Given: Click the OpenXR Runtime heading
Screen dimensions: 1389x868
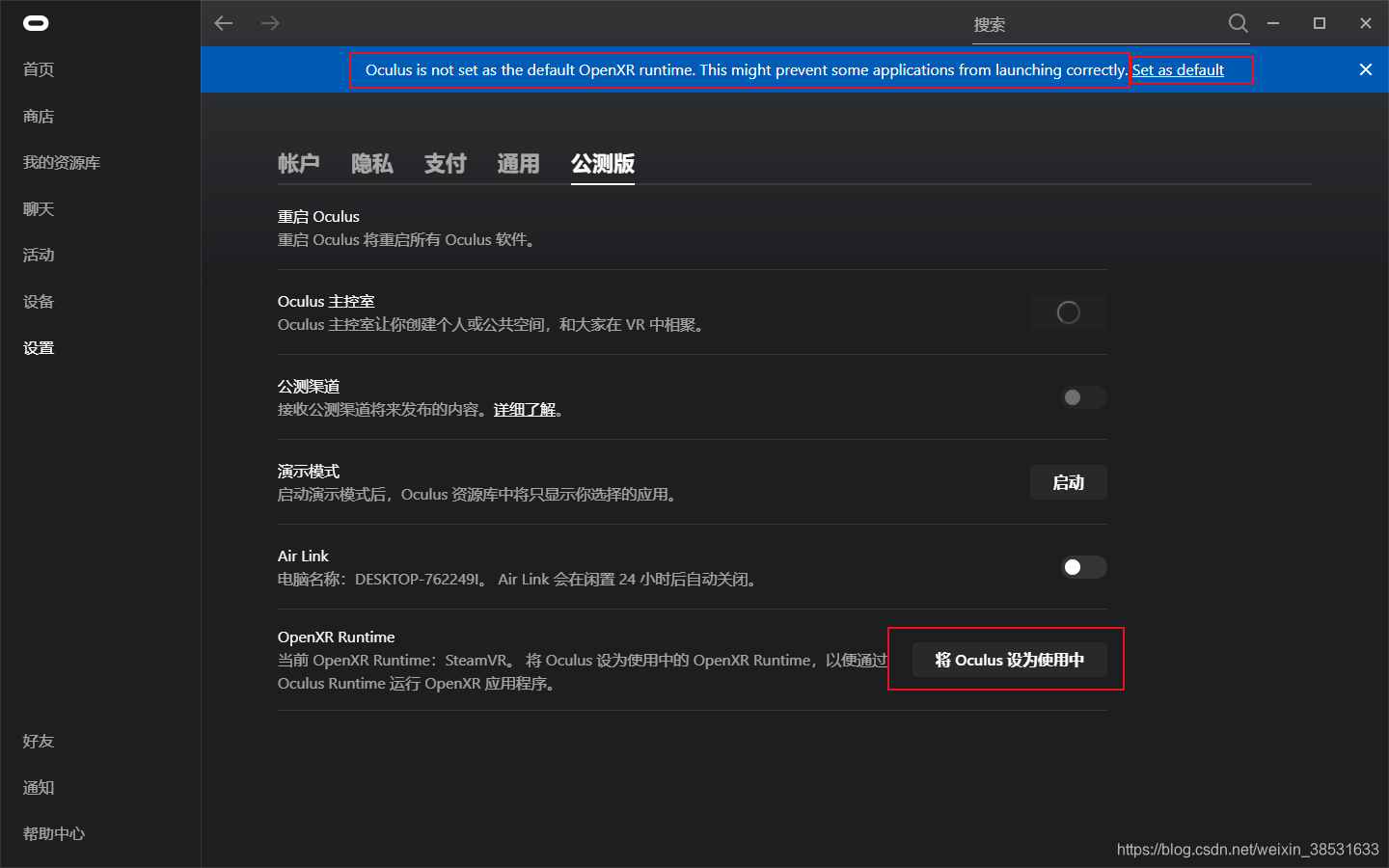Looking at the screenshot, I should 336,637.
